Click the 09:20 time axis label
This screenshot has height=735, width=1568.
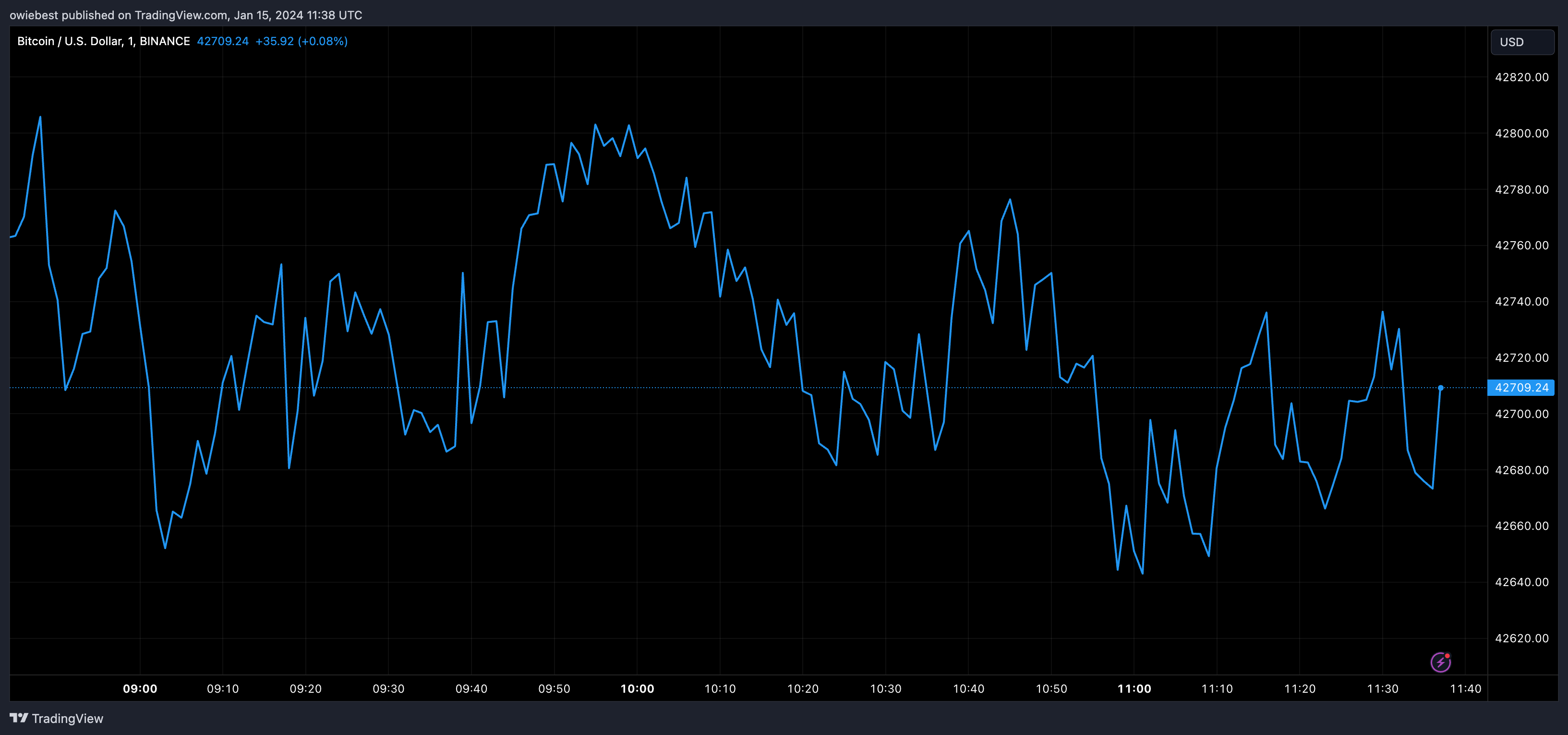click(305, 689)
